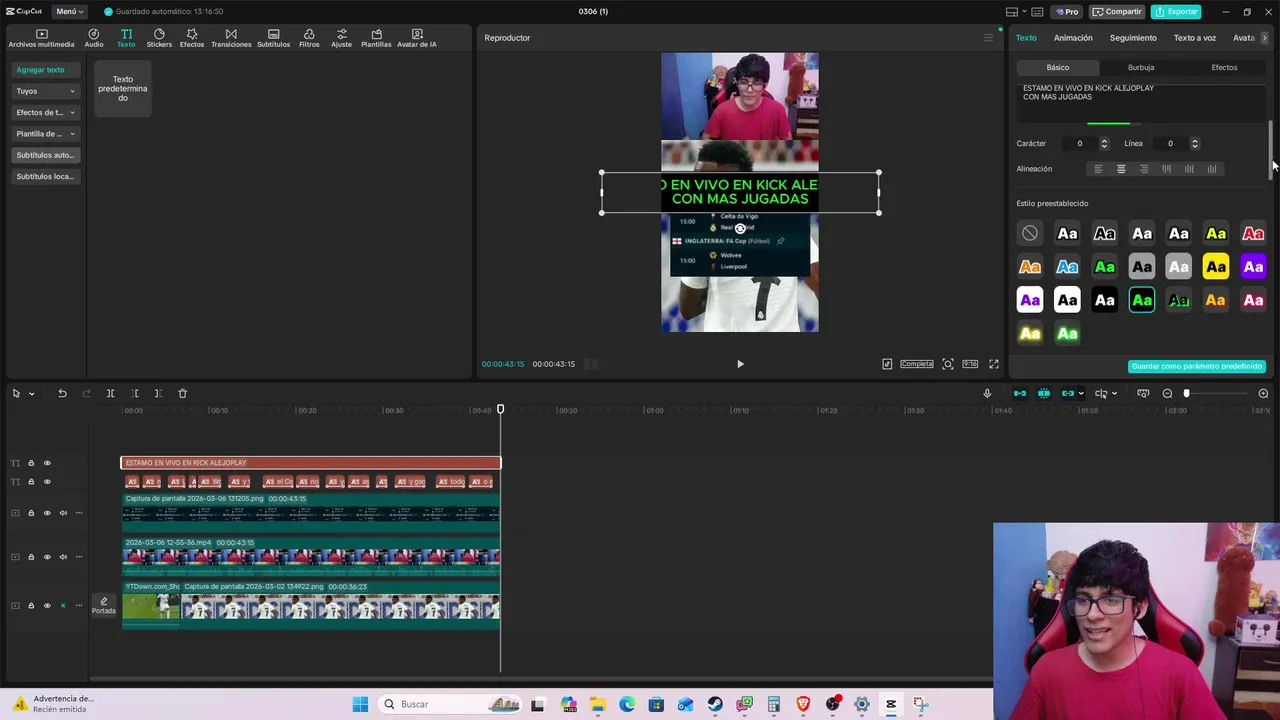Lock the top text track

tap(31, 463)
